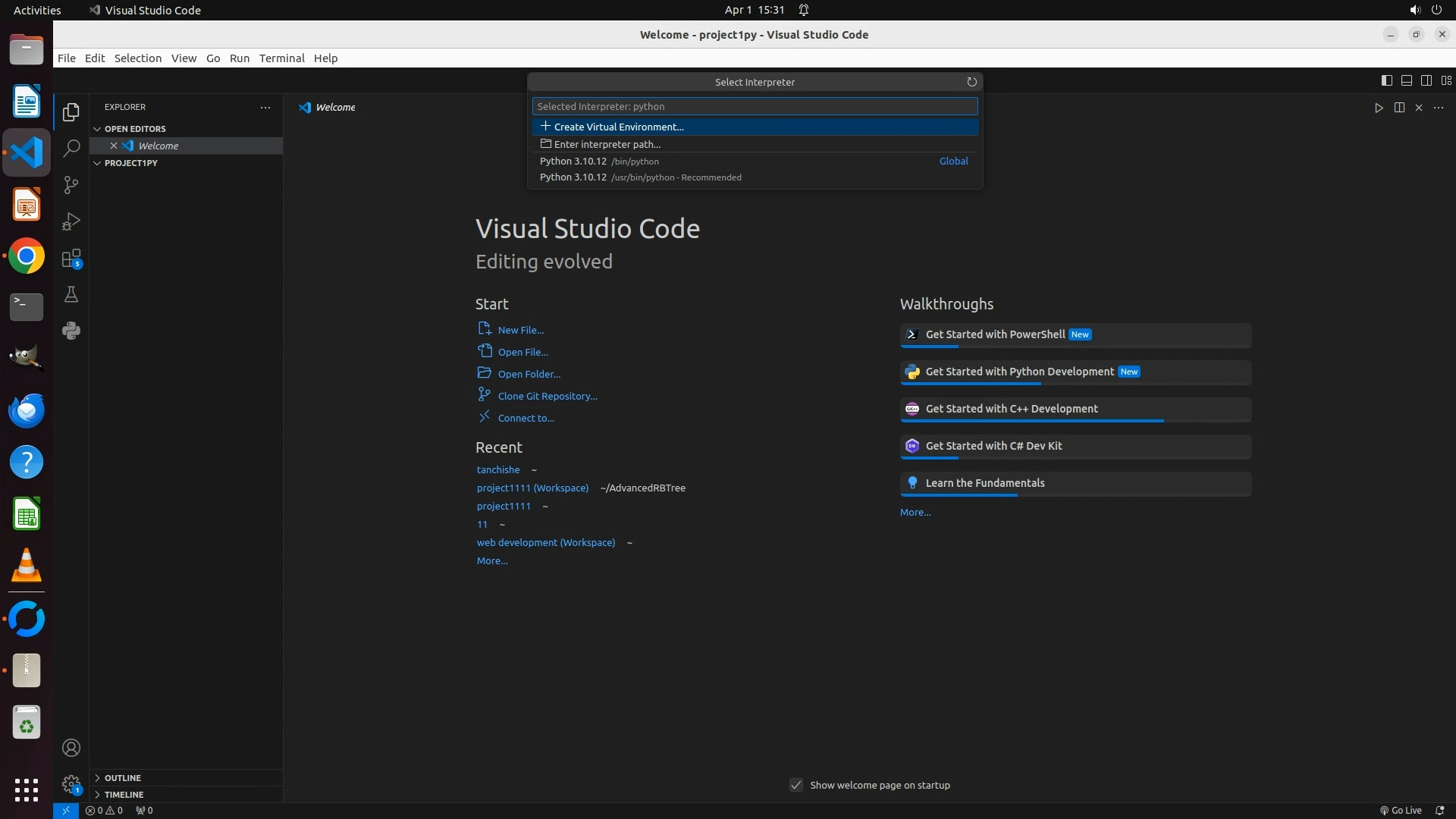Image resolution: width=1456 pixels, height=819 pixels.
Task: Open the Python sidebar view
Action: click(x=71, y=331)
